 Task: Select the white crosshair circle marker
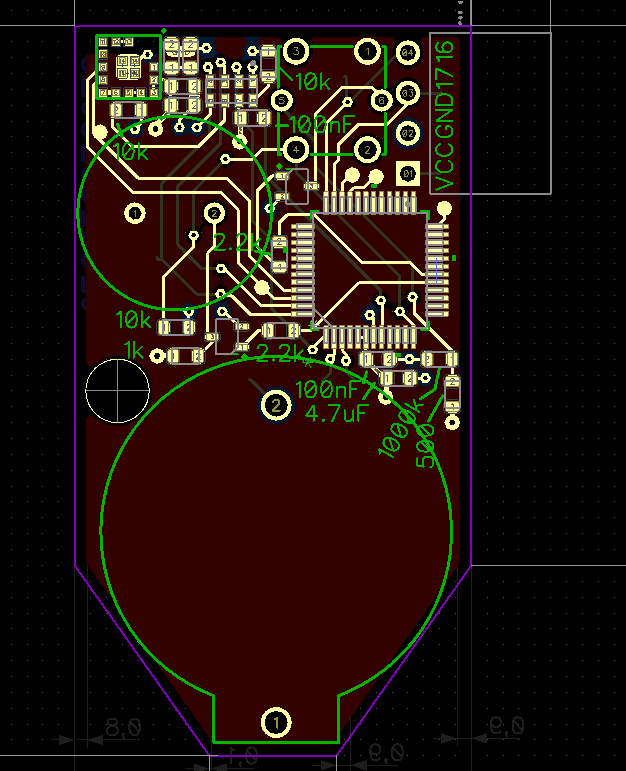(x=117, y=391)
